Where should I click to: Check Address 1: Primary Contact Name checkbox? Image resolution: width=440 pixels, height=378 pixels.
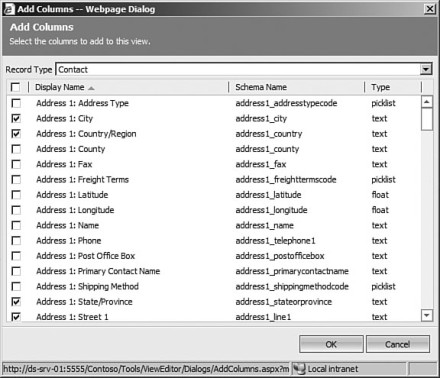(16, 271)
